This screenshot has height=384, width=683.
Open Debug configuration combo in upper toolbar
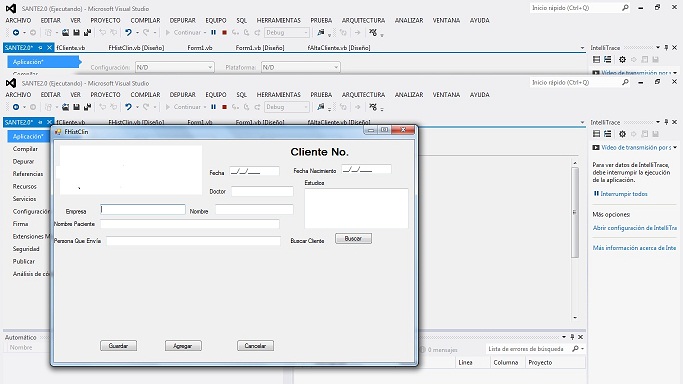click(287, 33)
